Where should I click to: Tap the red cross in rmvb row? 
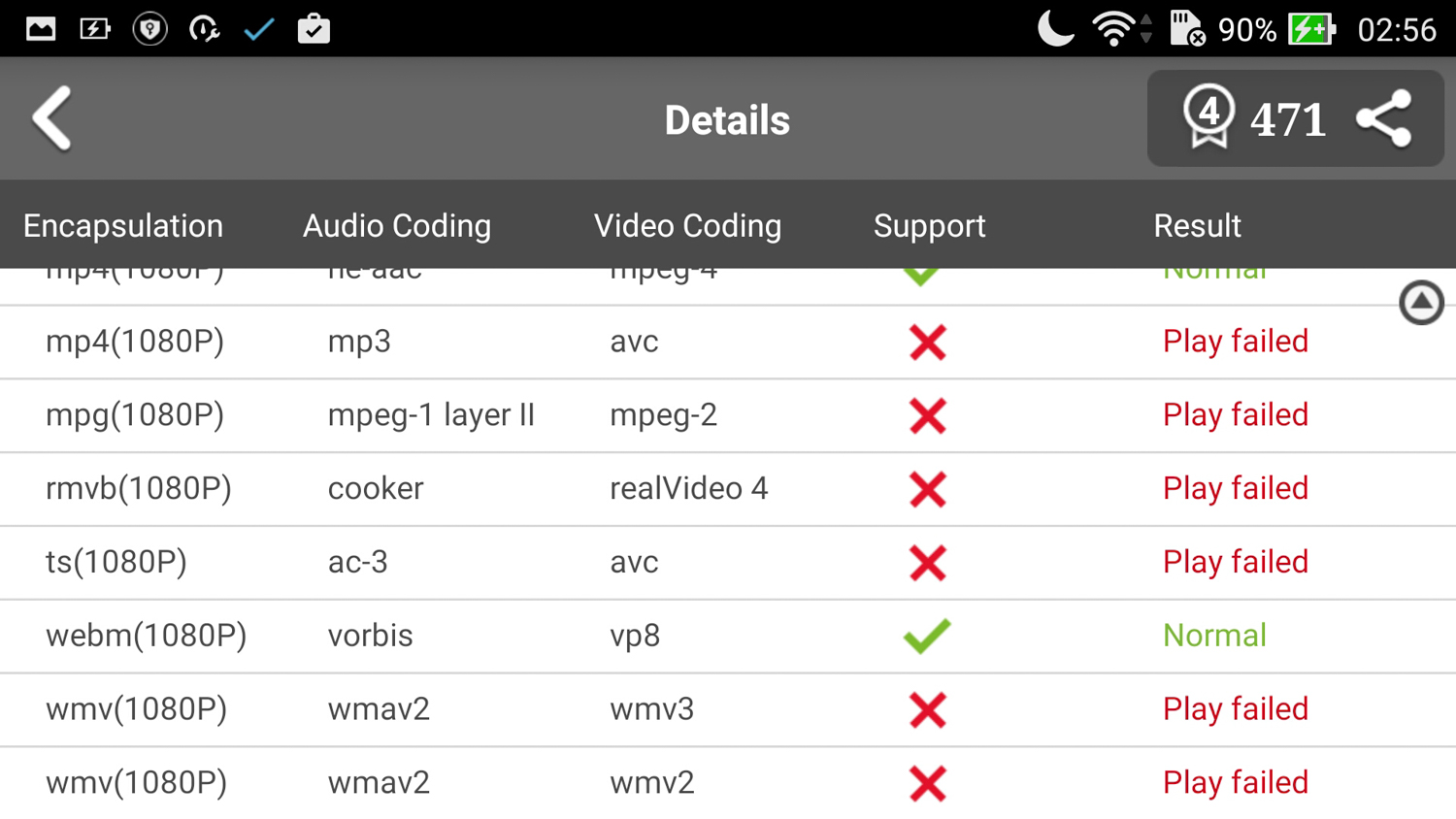tap(927, 489)
